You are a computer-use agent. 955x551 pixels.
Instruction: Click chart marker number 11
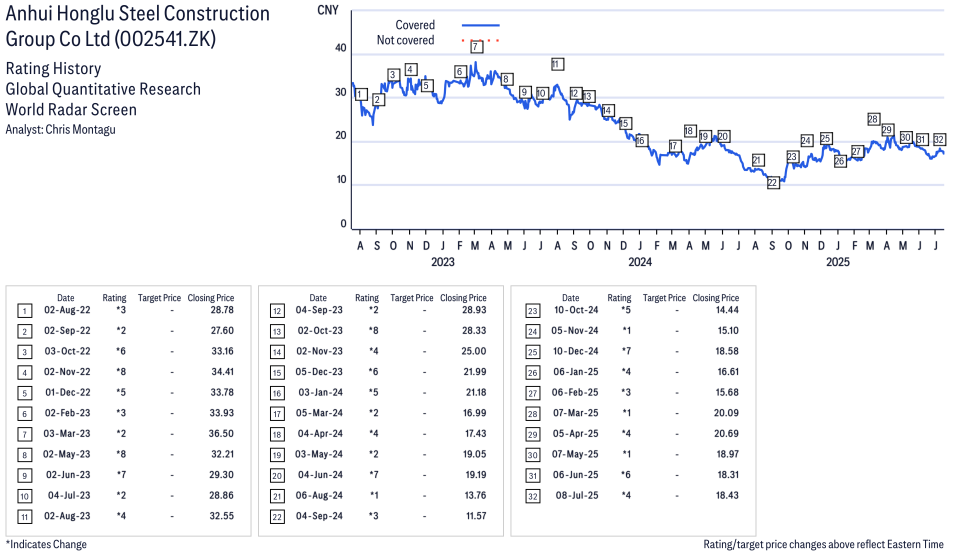[x=557, y=64]
